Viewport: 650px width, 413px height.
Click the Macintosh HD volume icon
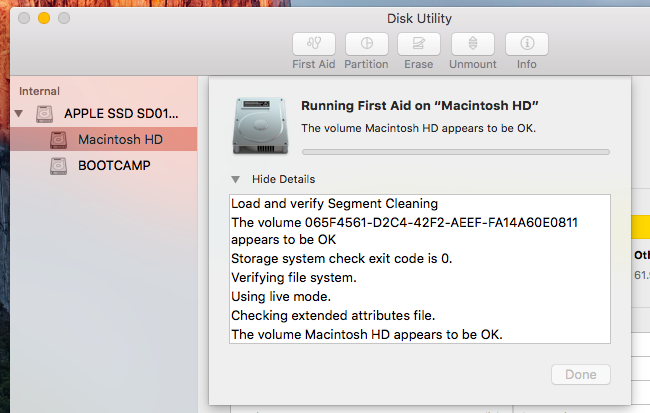[x=60, y=140]
